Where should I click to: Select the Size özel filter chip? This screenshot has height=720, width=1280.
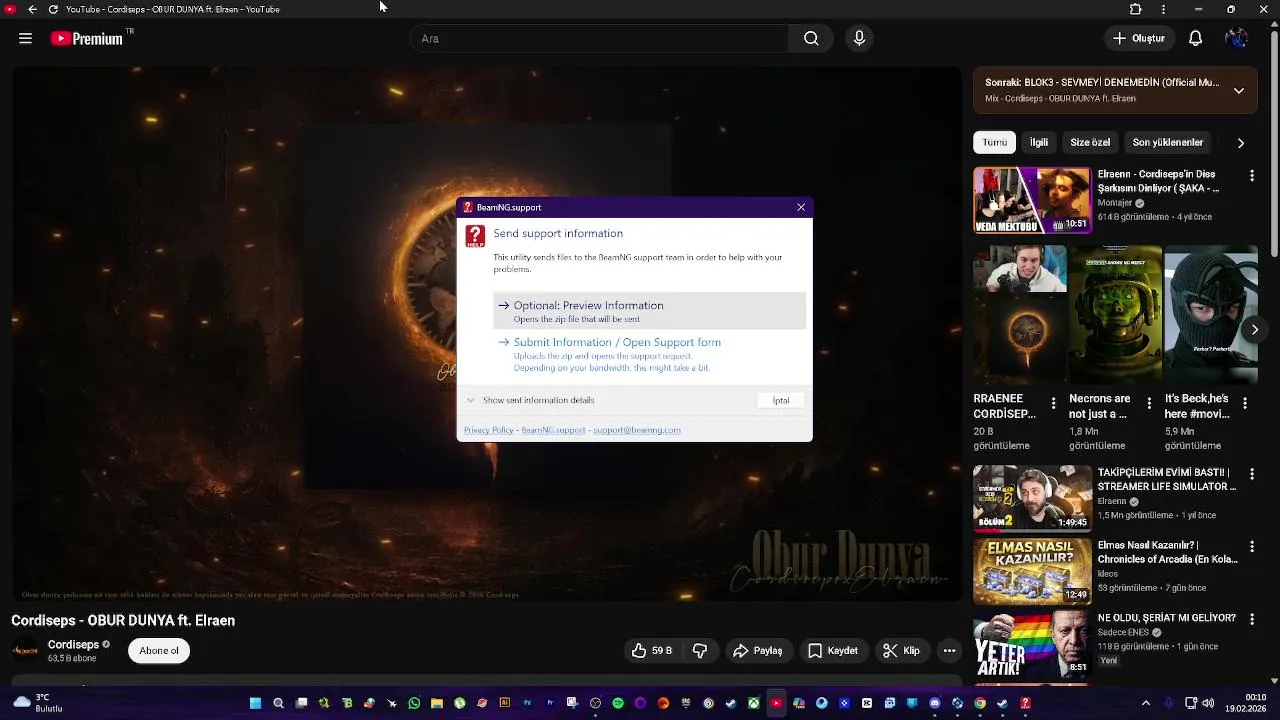click(1090, 142)
